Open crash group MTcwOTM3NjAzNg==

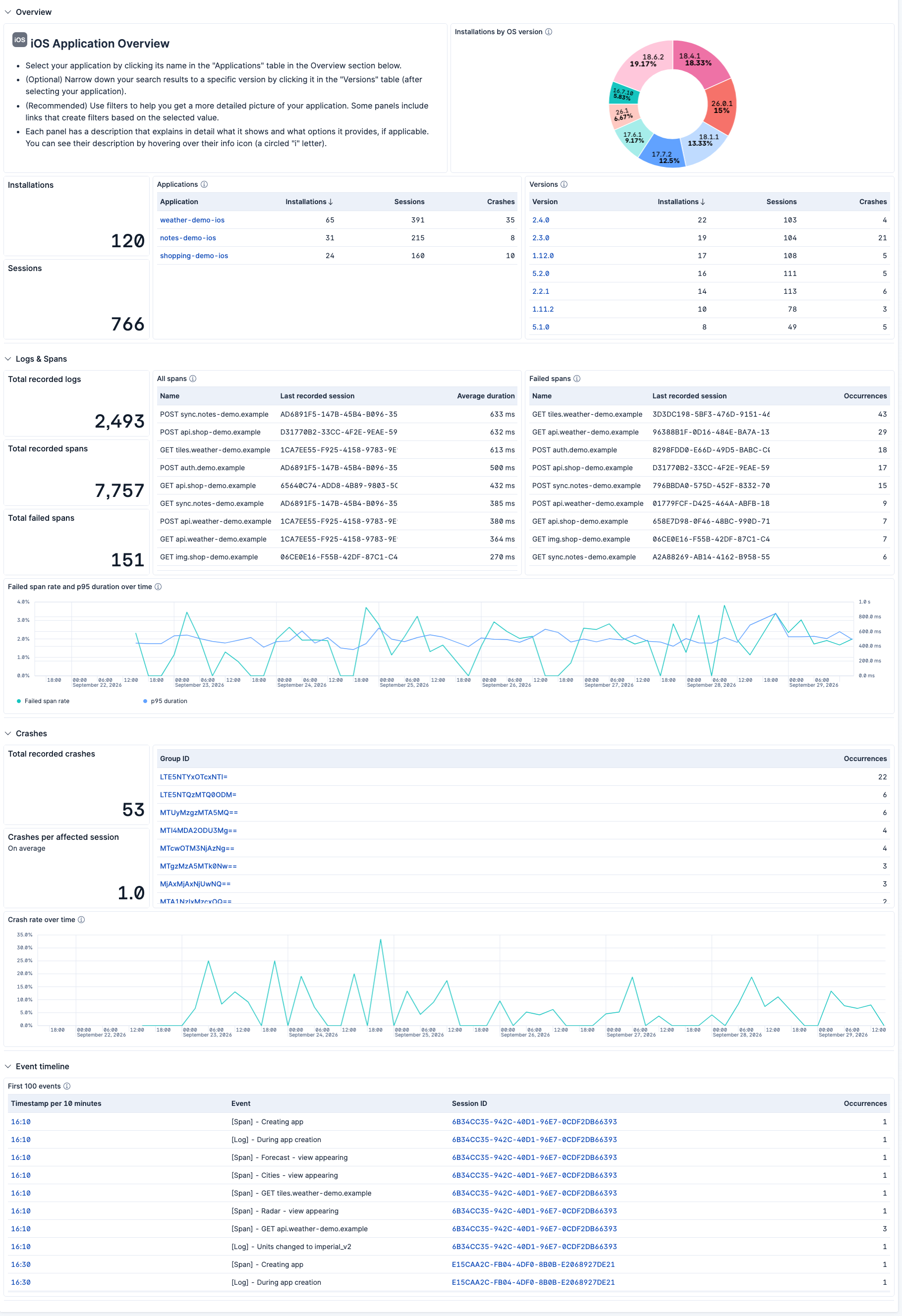197,848
